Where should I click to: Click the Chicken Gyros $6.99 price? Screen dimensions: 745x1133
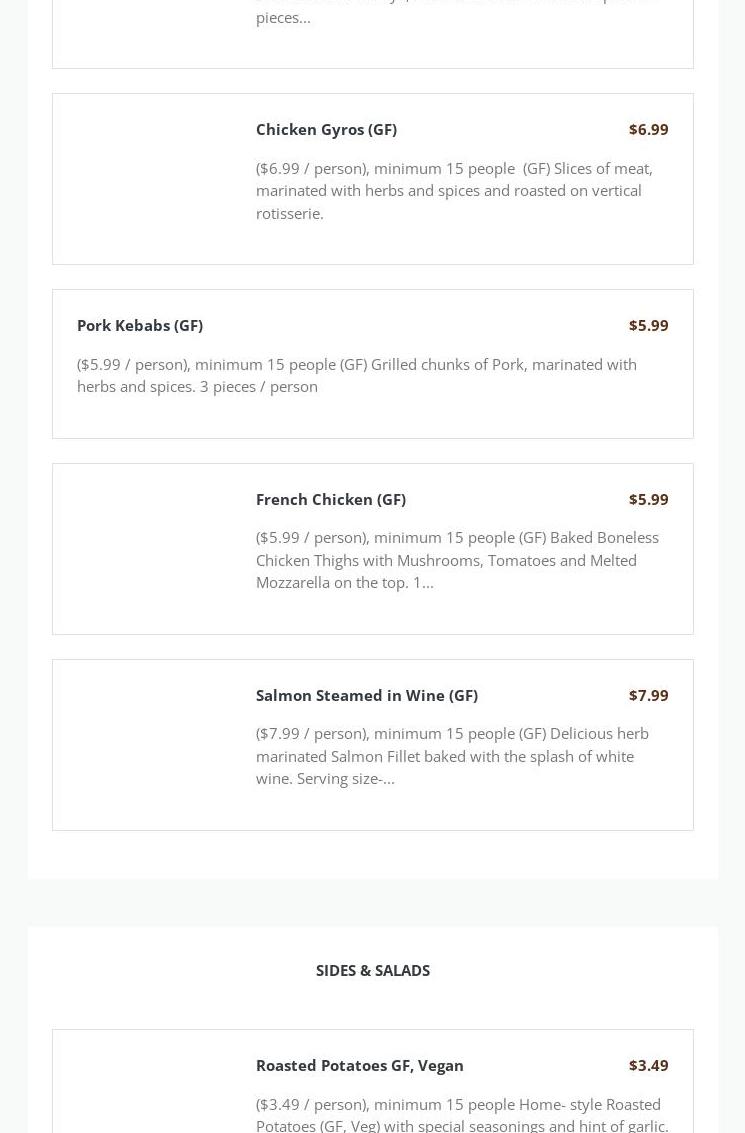[648, 129]
